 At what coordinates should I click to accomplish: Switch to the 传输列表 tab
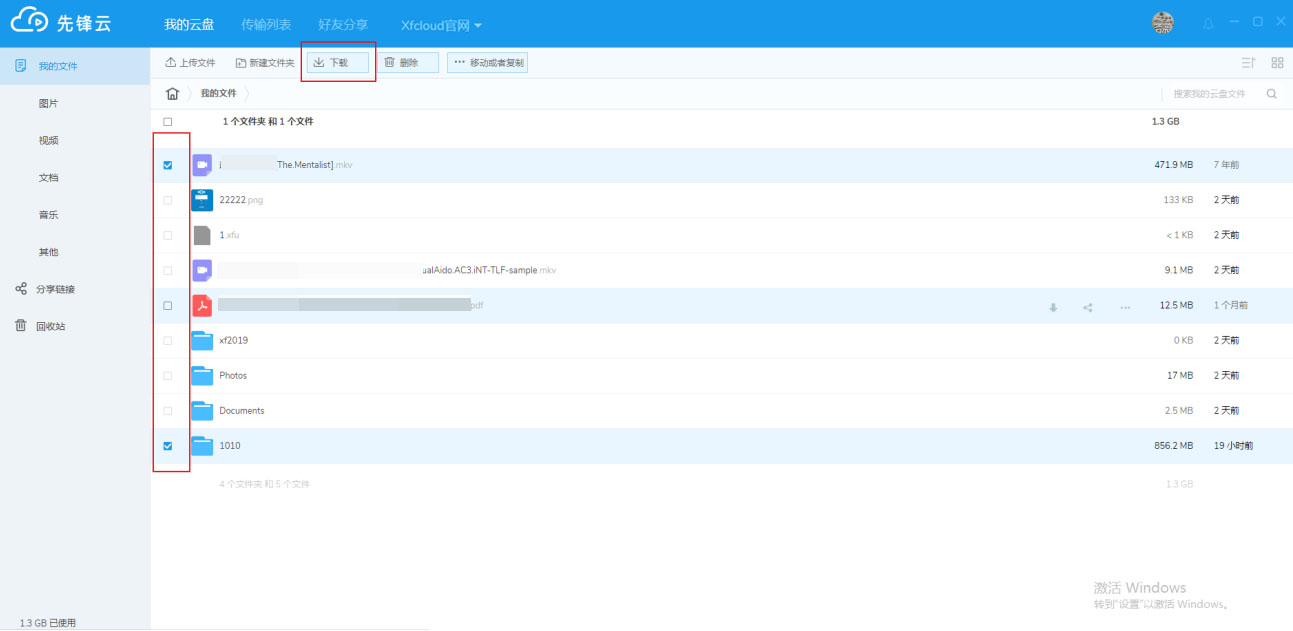pyautogui.click(x=266, y=24)
